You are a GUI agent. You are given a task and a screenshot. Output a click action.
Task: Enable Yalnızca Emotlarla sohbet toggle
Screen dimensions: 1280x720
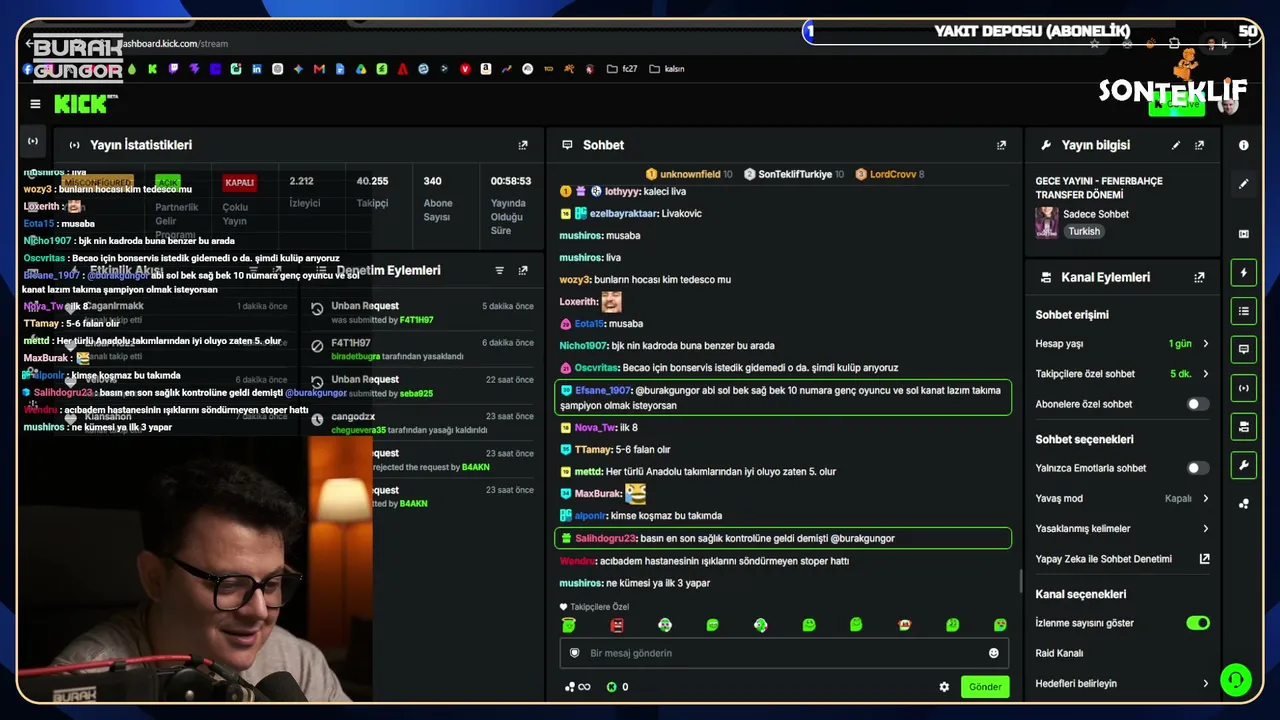[1197, 468]
